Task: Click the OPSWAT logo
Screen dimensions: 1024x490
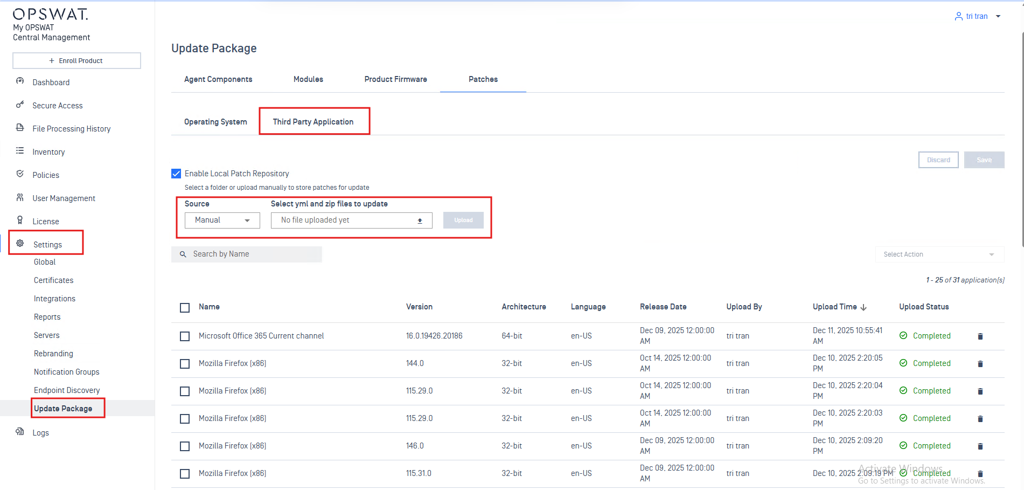Action: (50, 14)
